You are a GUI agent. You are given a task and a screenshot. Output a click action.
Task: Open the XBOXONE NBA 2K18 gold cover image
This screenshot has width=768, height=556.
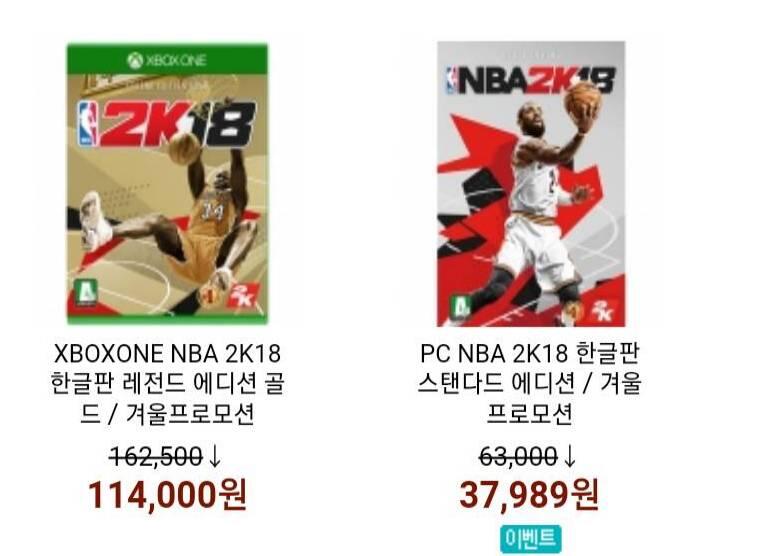point(168,184)
